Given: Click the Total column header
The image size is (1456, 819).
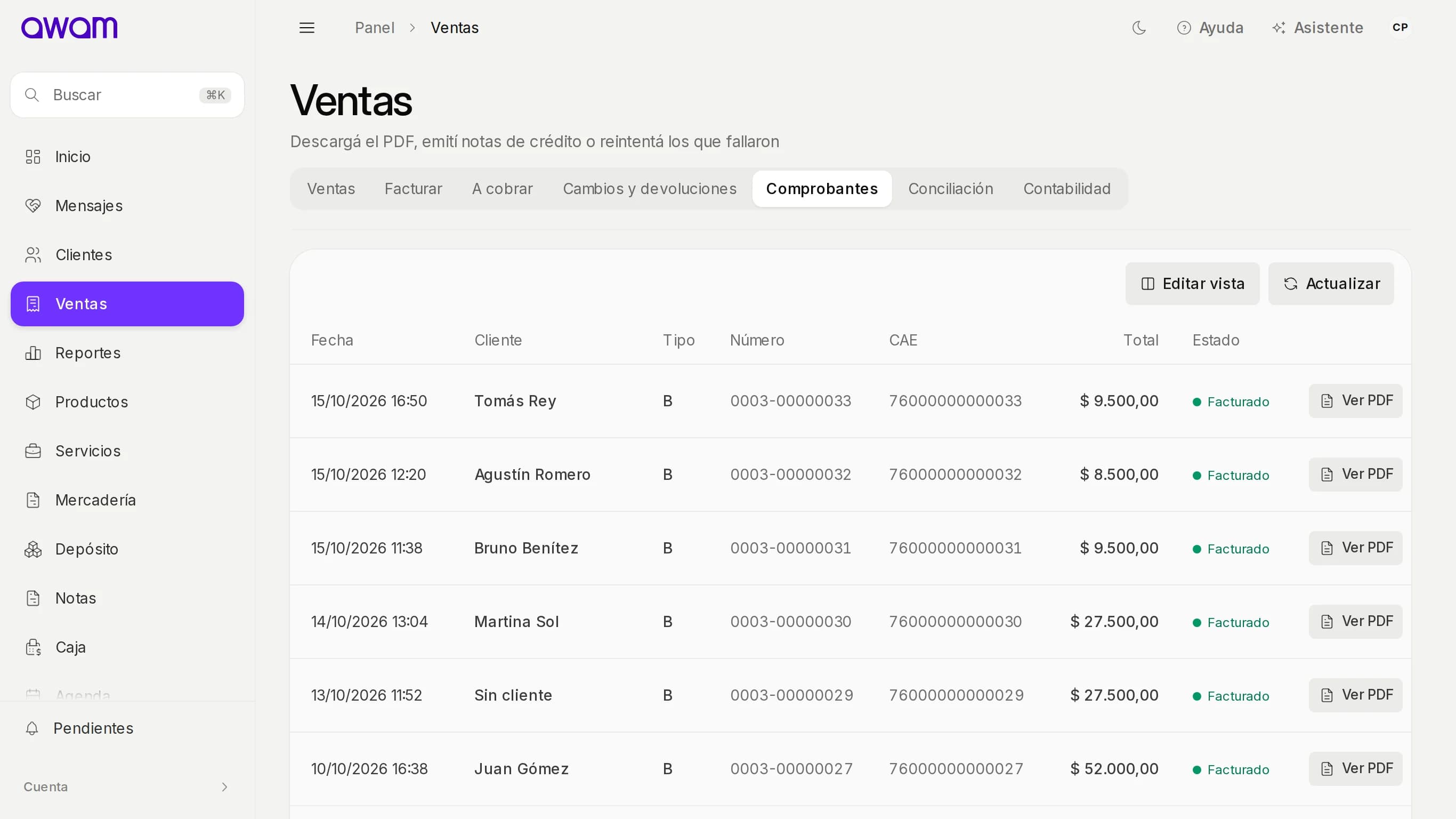Looking at the screenshot, I should 1140,341.
